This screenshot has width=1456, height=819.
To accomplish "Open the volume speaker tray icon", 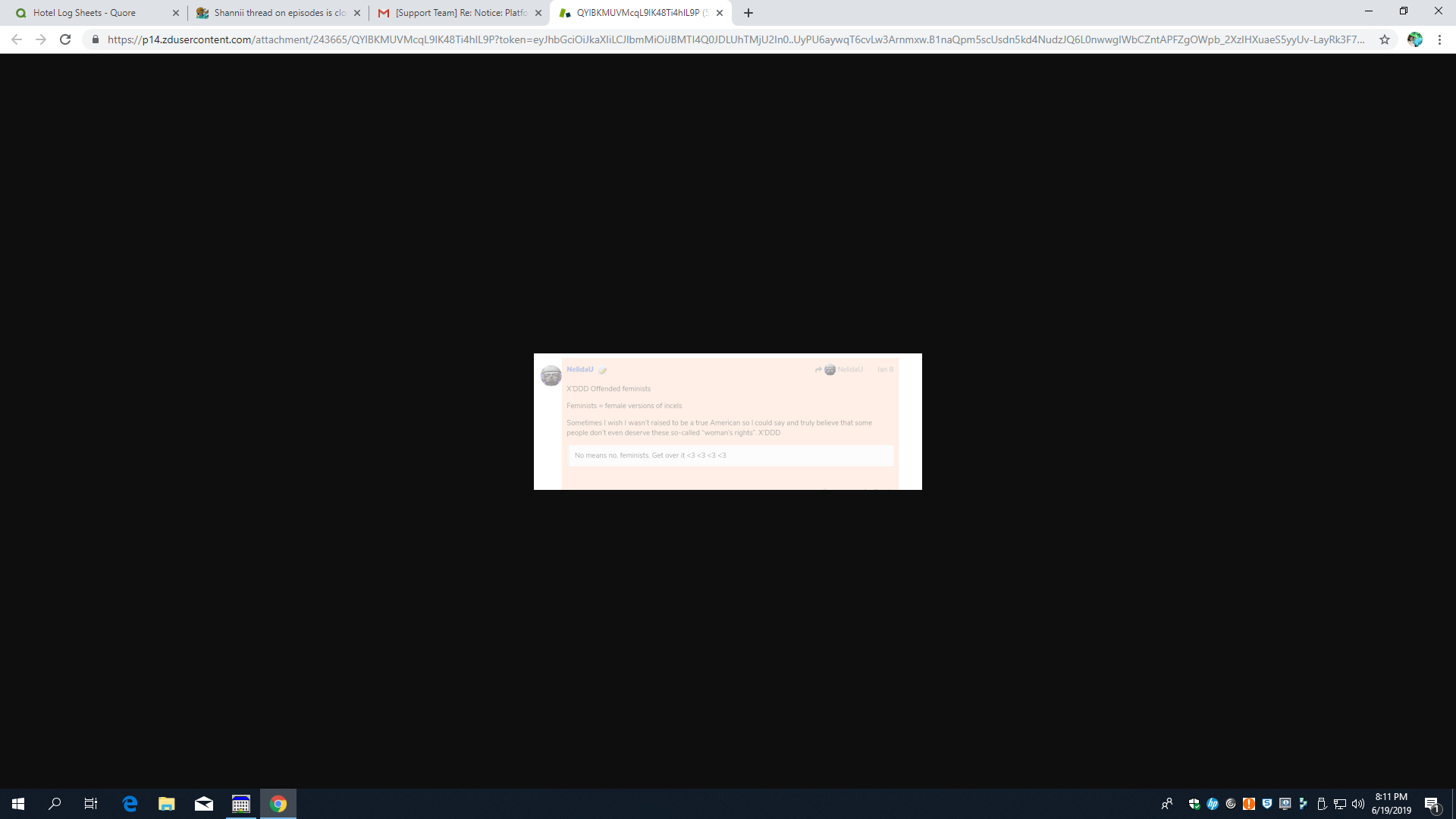I will [1358, 804].
